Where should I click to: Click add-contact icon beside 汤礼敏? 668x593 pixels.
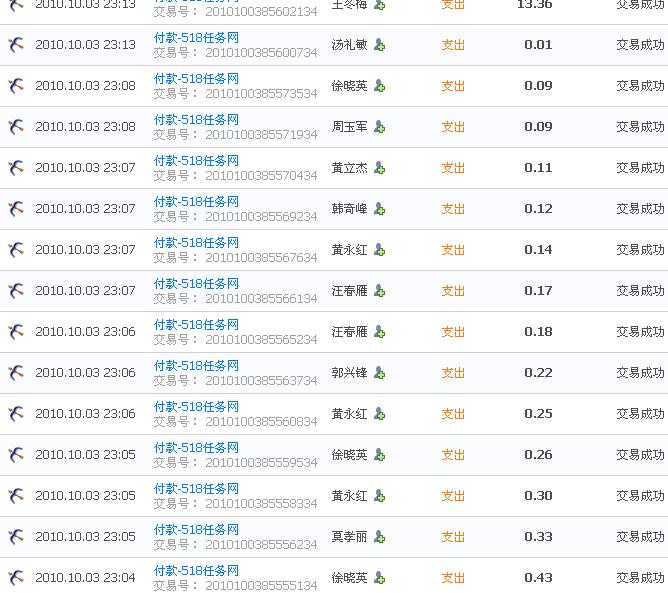(380, 45)
